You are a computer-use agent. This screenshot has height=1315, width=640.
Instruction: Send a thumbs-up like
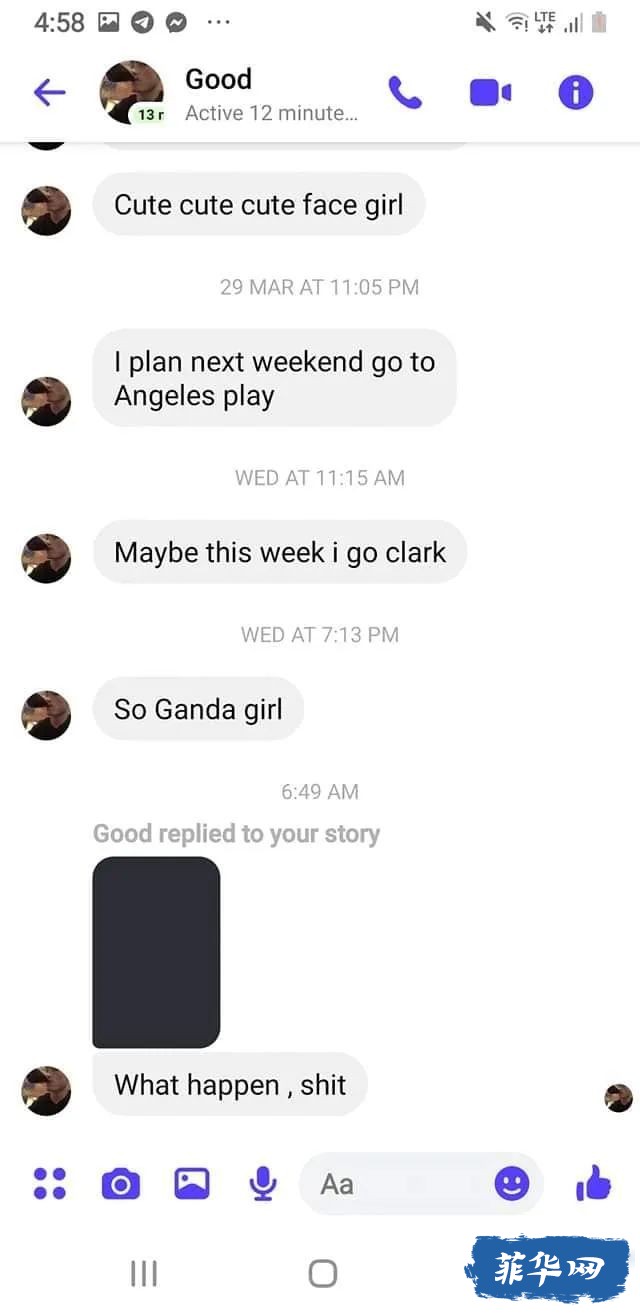click(593, 1184)
